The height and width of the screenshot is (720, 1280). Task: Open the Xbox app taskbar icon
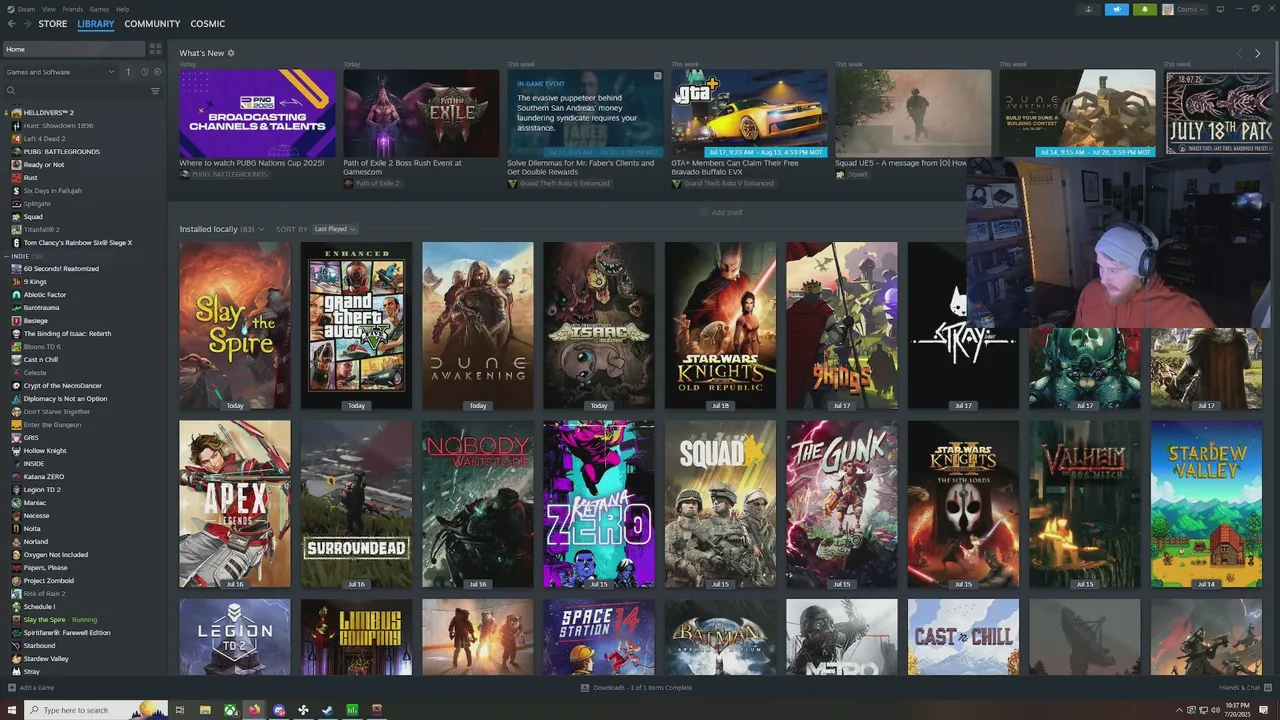point(230,710)
